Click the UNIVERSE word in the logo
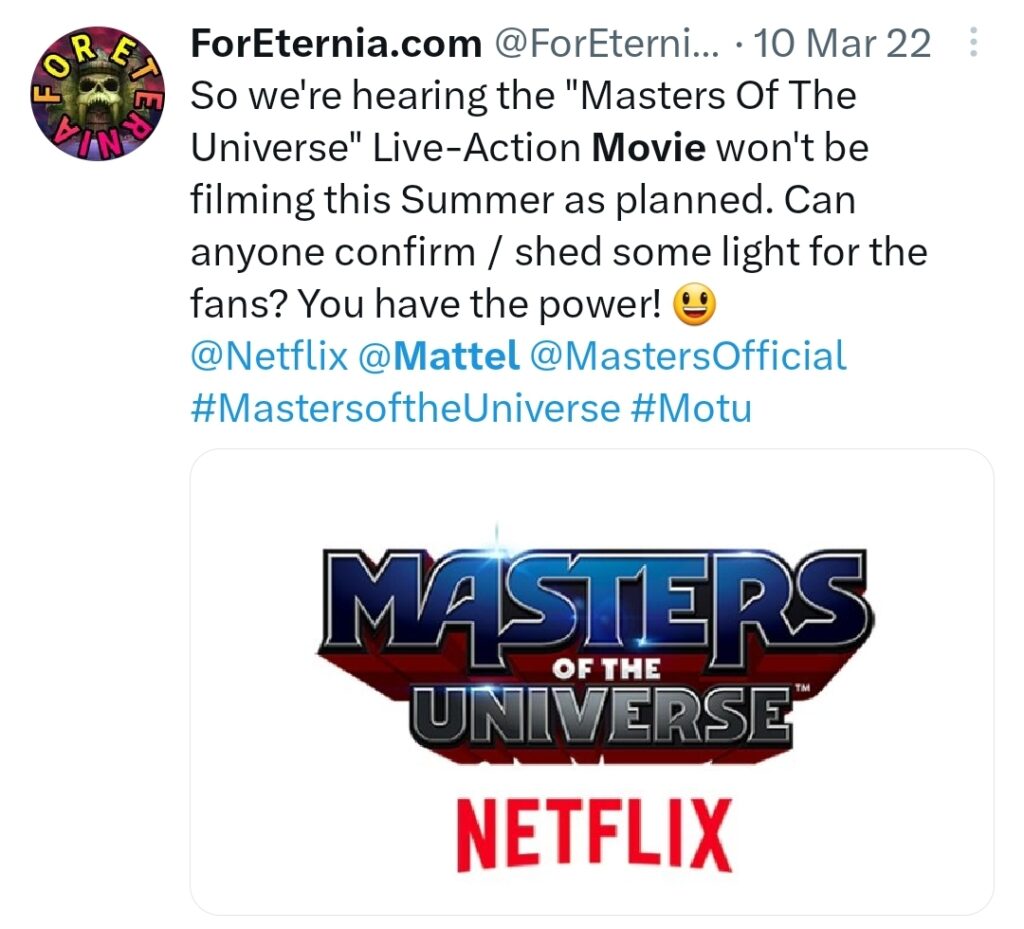Screen dimensions: 1024x929 (600, 714)
